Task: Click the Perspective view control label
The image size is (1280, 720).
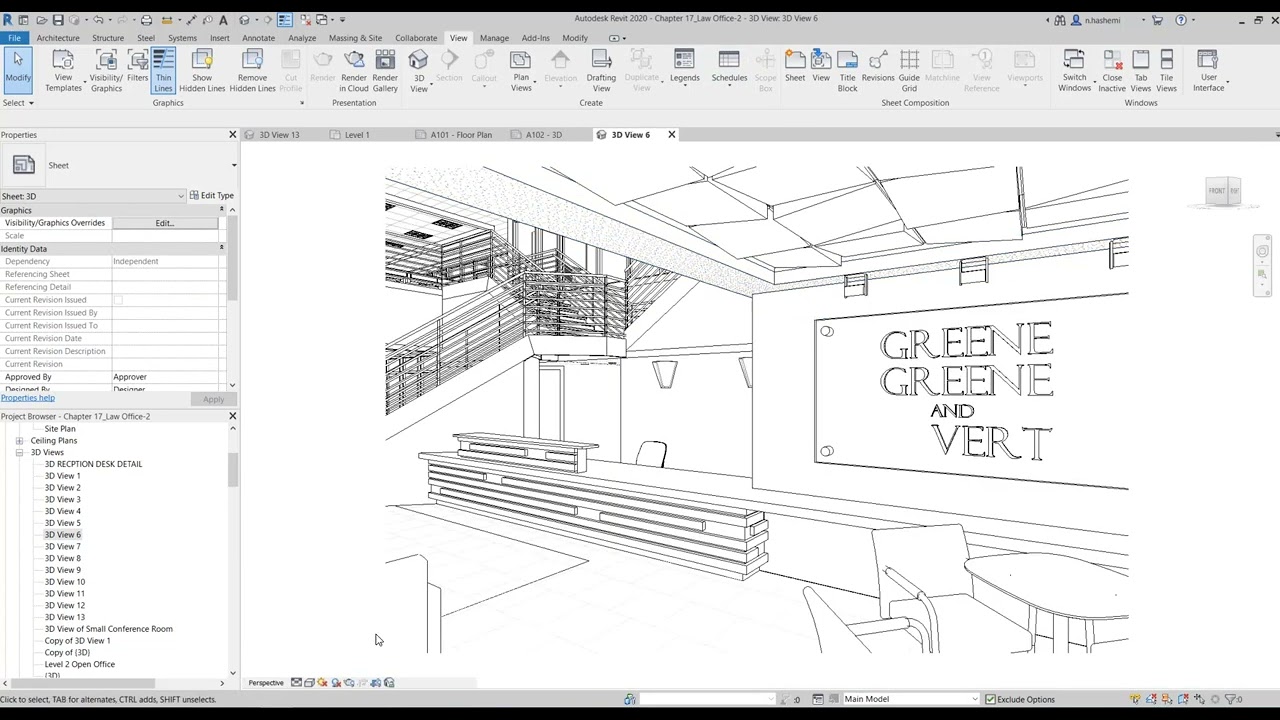Action: click(266, 683)
